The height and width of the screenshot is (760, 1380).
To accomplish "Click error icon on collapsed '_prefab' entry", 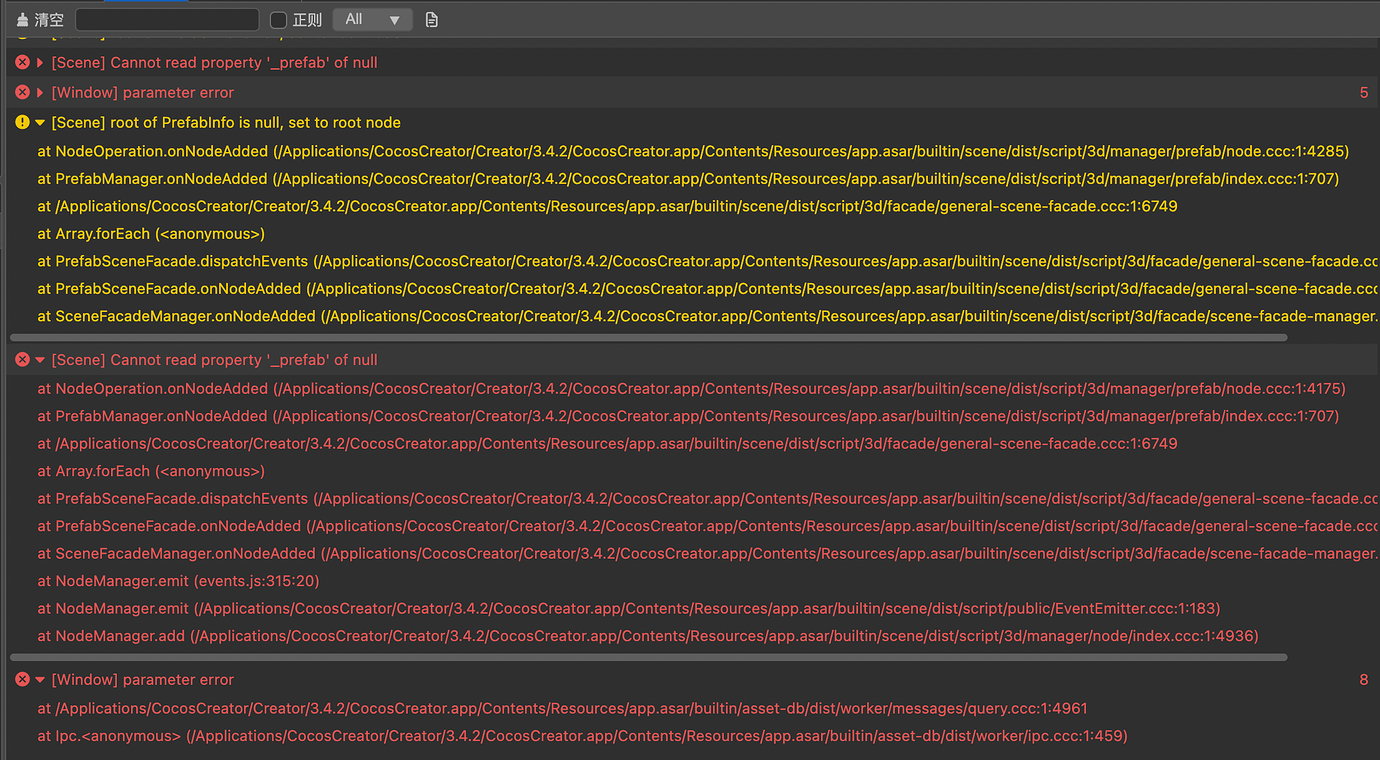I will click(22, 62).
